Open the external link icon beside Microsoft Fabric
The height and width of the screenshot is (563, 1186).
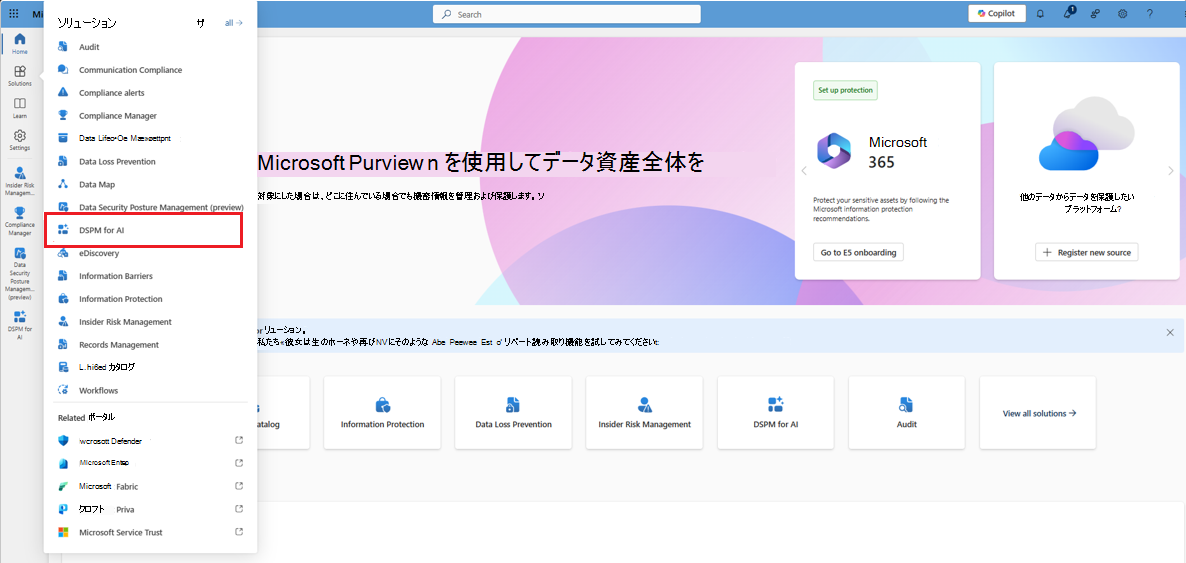pyautogui.click(x=238, y=486)
